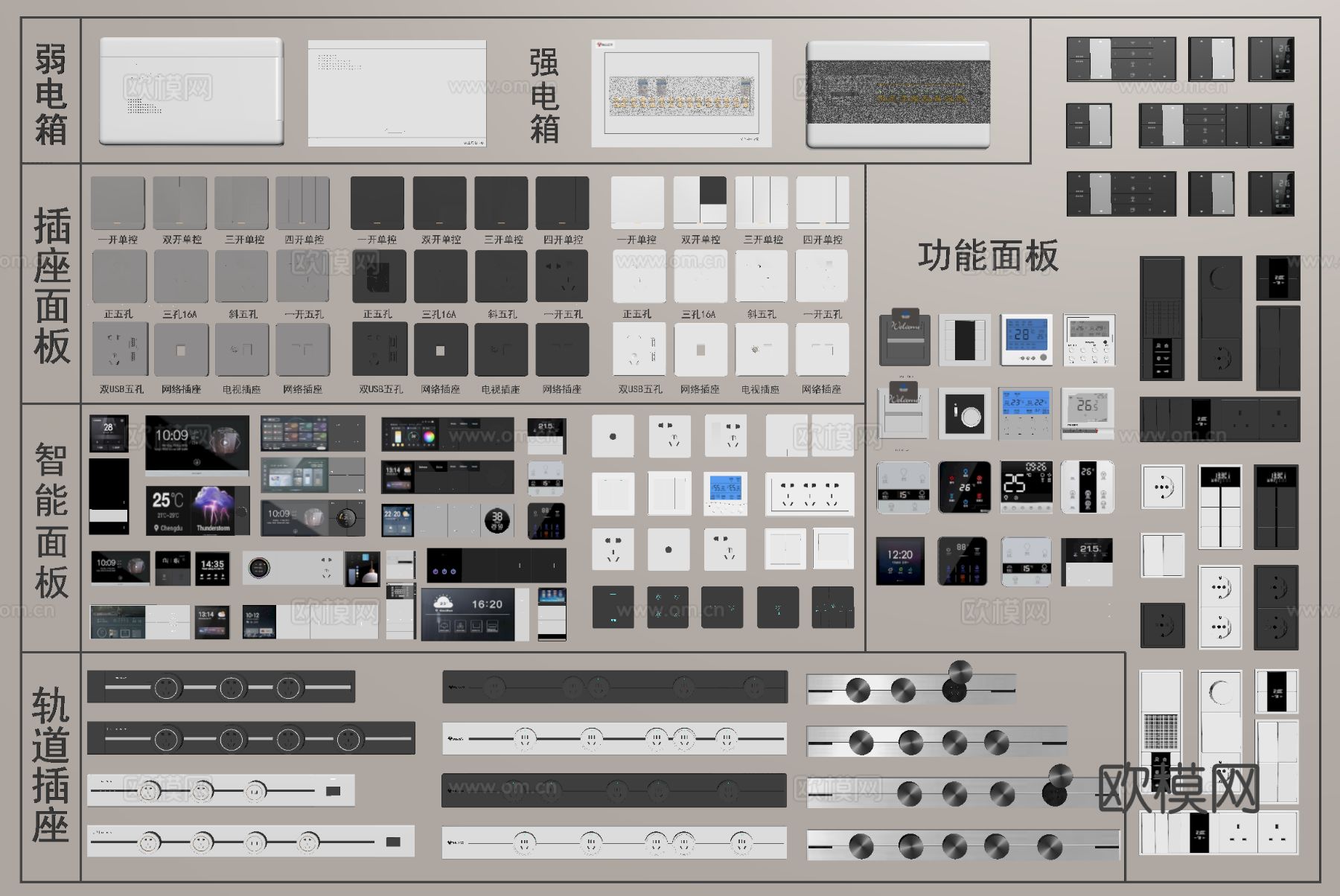Click the 功能面板 heading text

(x=988, y=257)
